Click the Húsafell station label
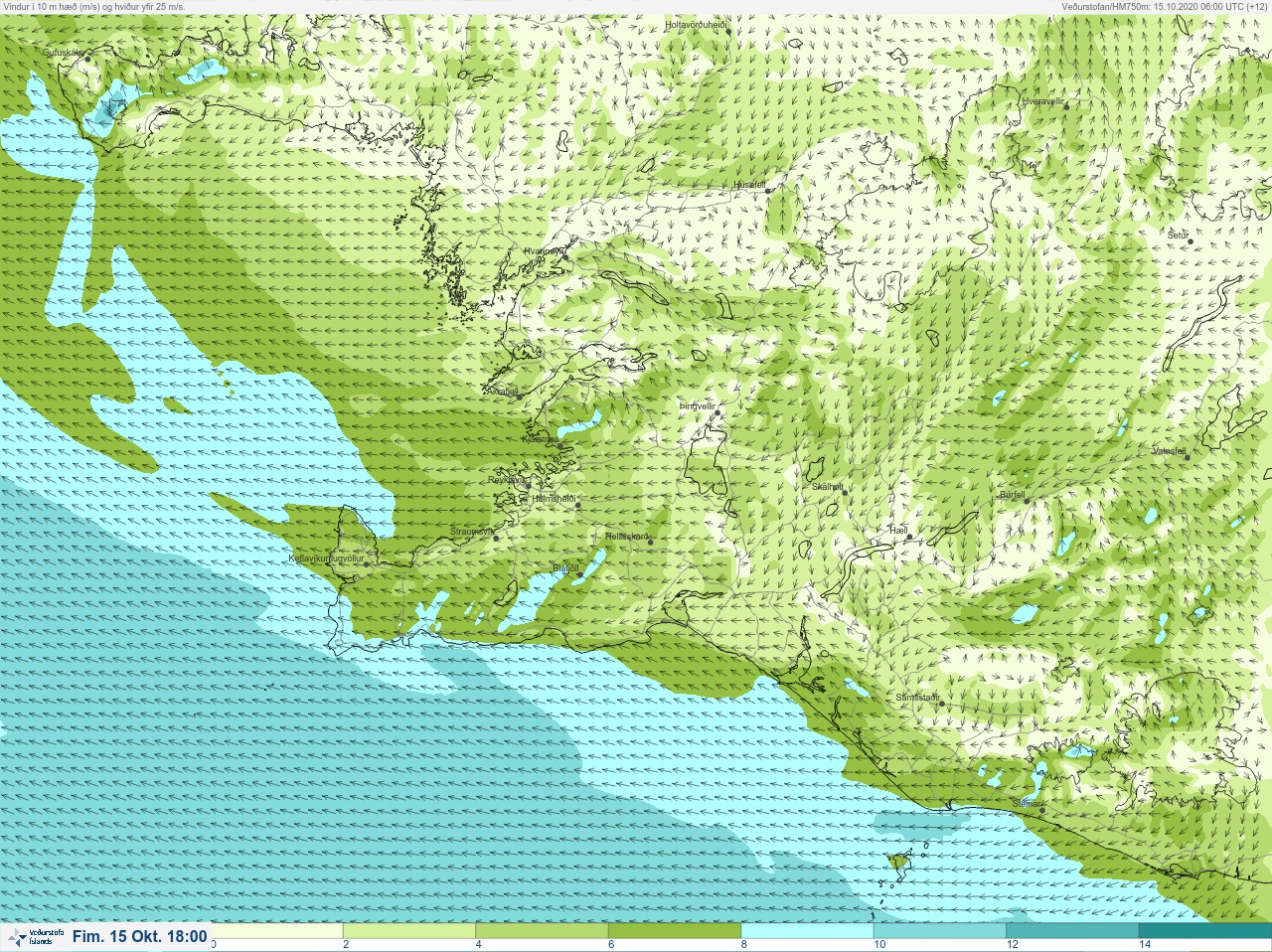This screenshot has width=1272, height=952. pyautogui.click(x=749, y=185)
